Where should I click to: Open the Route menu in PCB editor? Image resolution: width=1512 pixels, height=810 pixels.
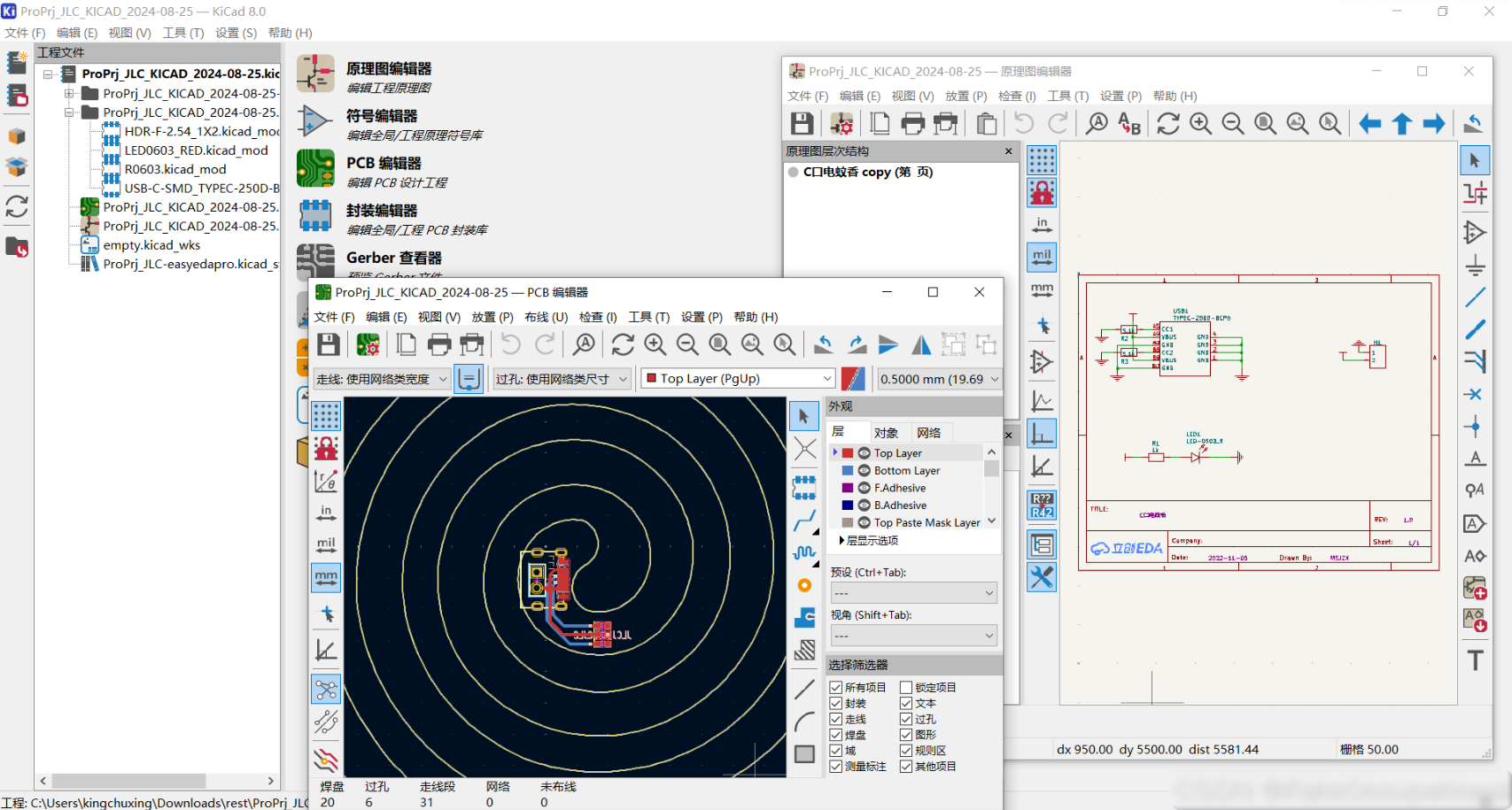click(546, 317)
